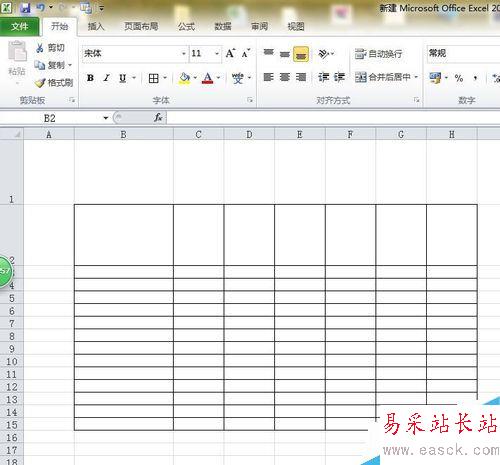Open the font name dropdown 宋体
This screenshot has height=465, width=500.
coord(184,53)
